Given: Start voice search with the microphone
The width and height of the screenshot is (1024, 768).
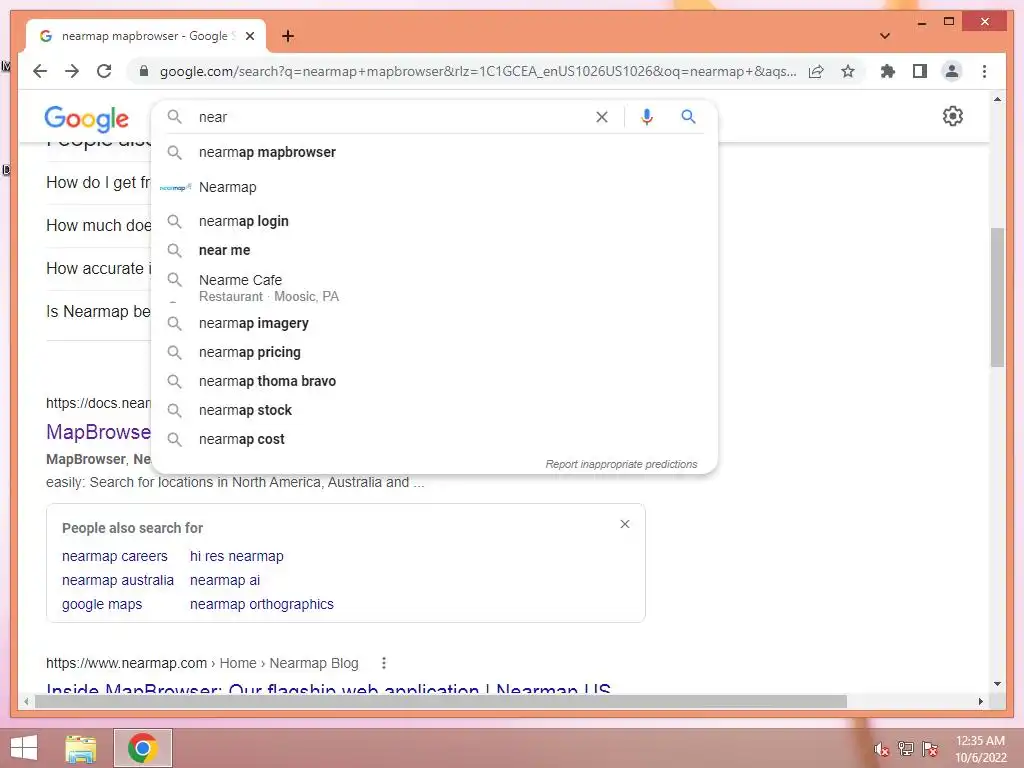Looking at the screenshot, I should click(x=647, y=117).
